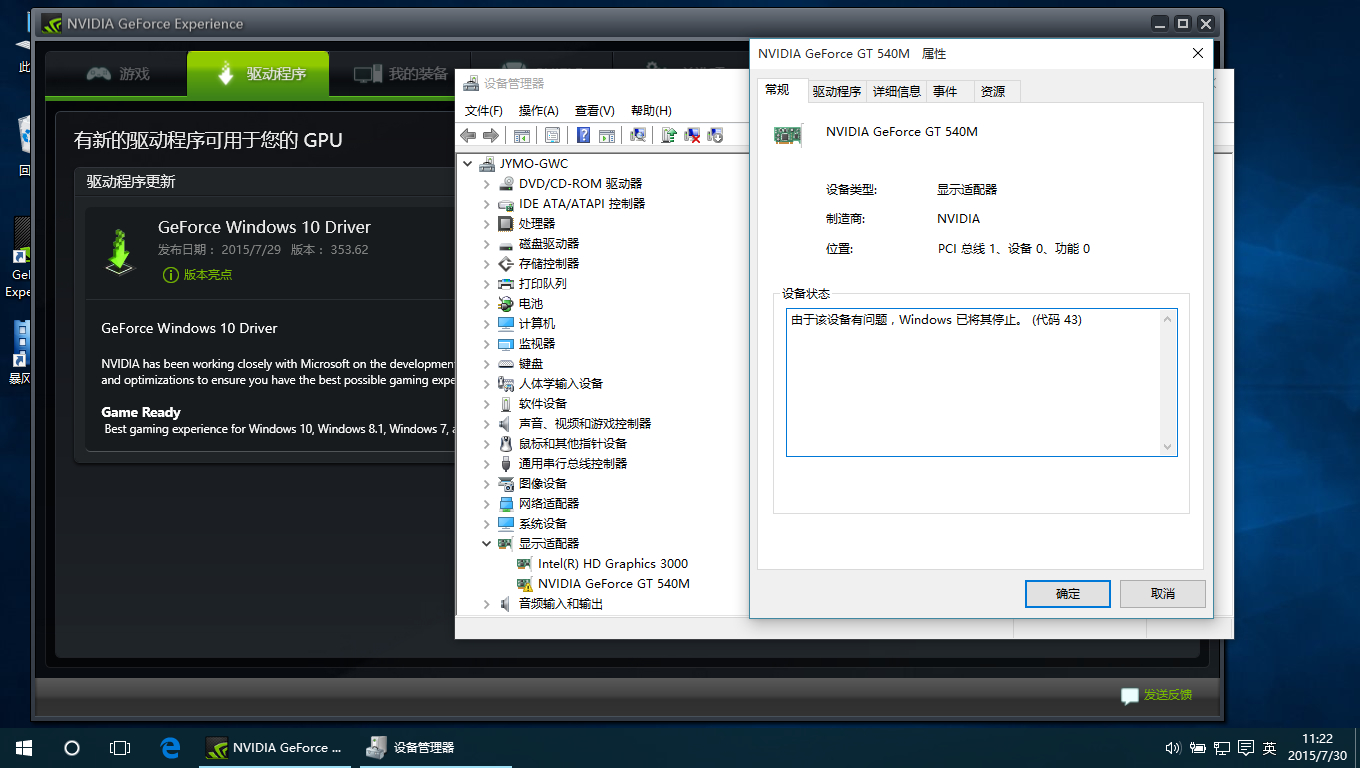Collapse the JYMO-GWC root node
Screen dimensions: 1360x768
point(467,164)
